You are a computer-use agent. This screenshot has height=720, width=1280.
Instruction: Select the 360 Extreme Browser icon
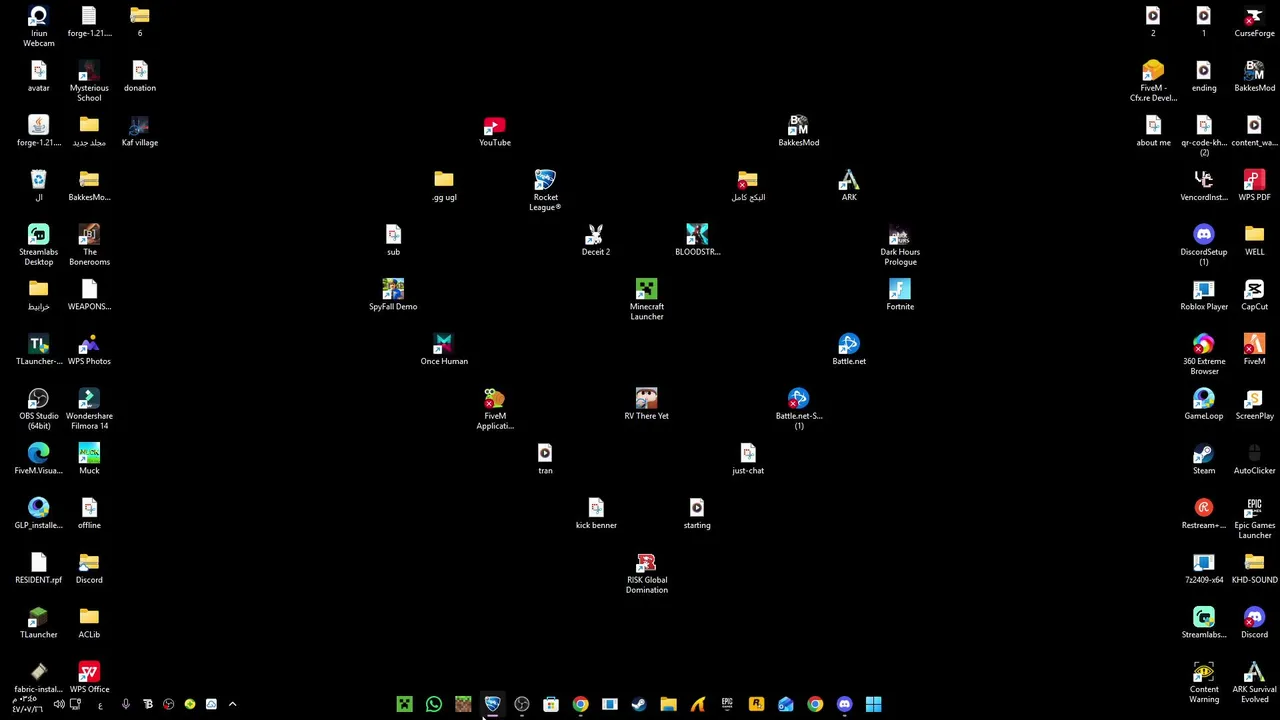pos(1203,355)
